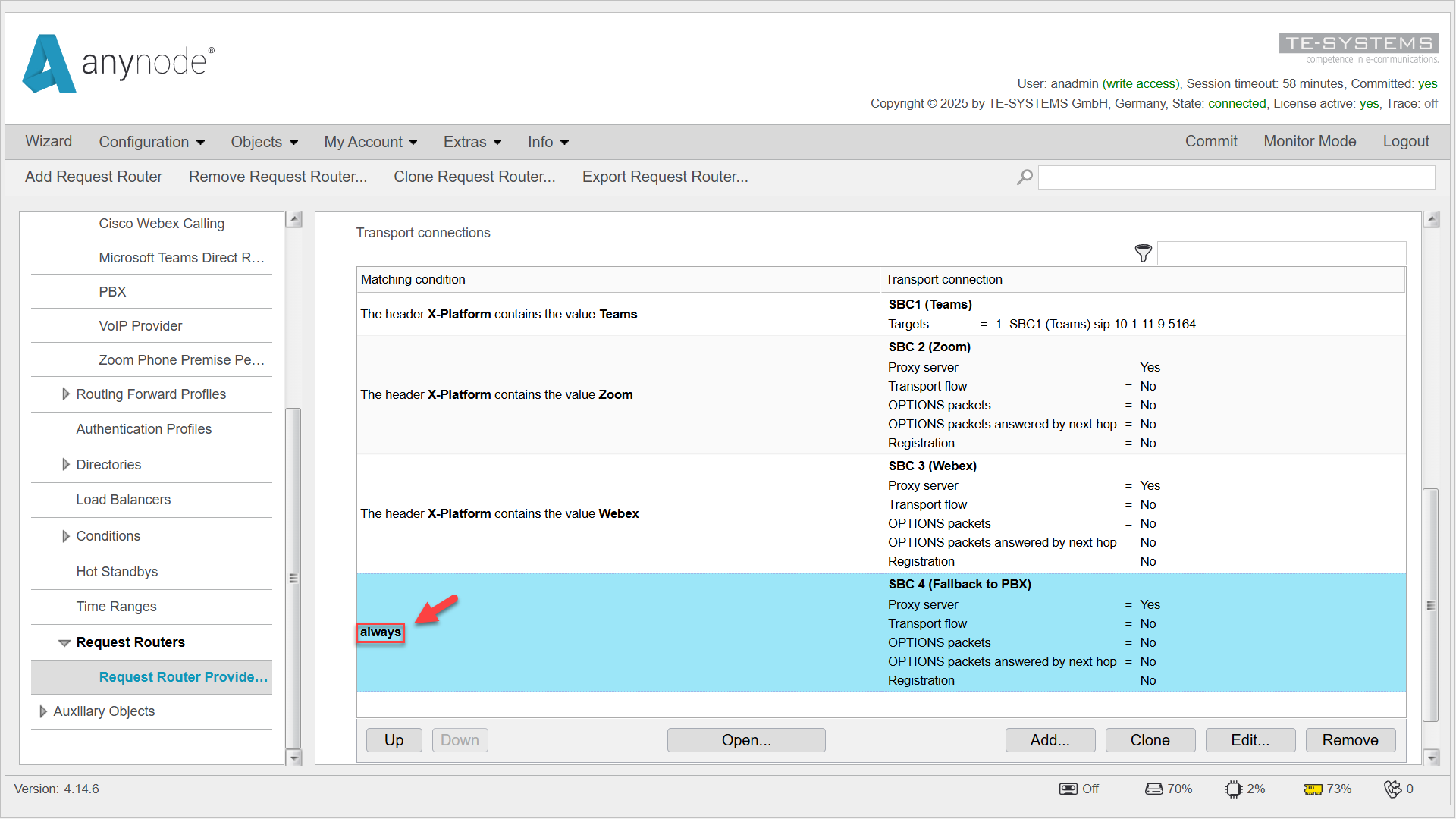Click the yellow memory icon showing 73%
The image size is (1456, 819).
(1313, 789)
